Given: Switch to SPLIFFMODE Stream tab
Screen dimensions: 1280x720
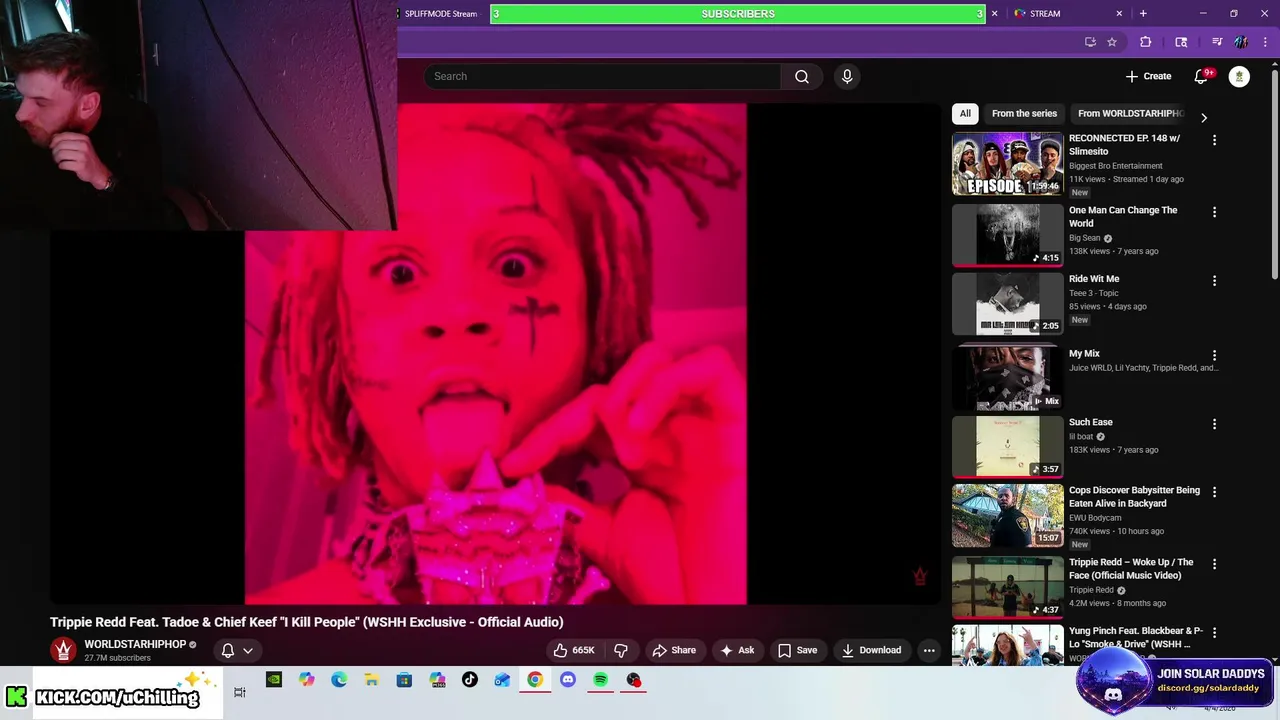Looking at the screenshot, I should (x=441, y=13).
